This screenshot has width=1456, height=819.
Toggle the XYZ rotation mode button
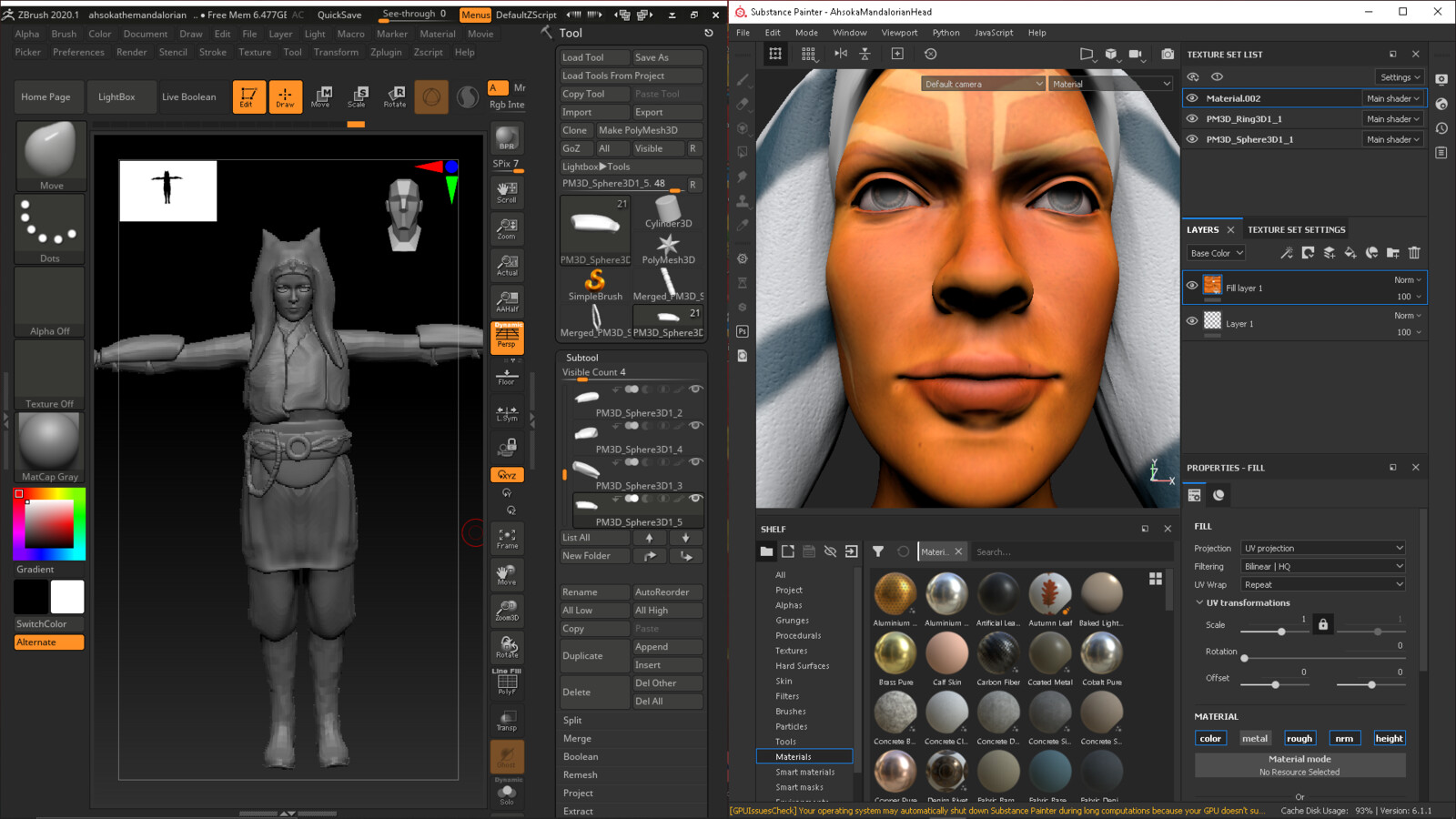[507, 475]
